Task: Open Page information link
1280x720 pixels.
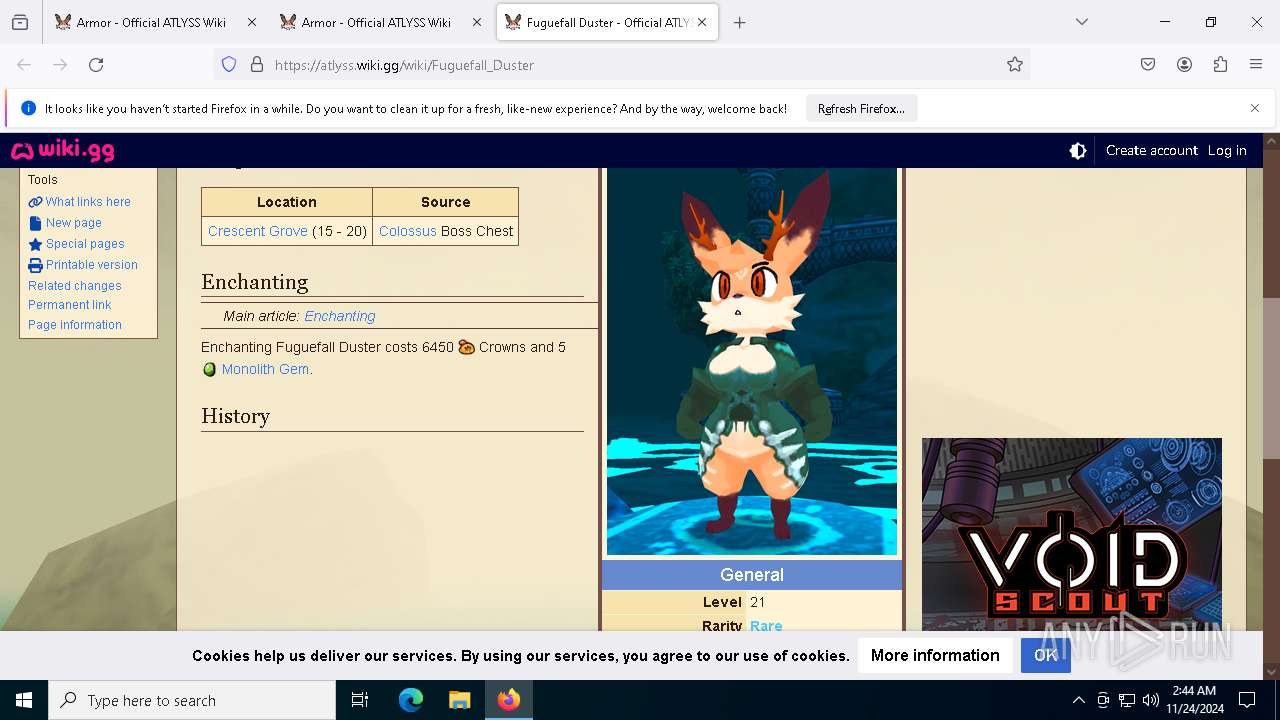Action: point(75,325)
